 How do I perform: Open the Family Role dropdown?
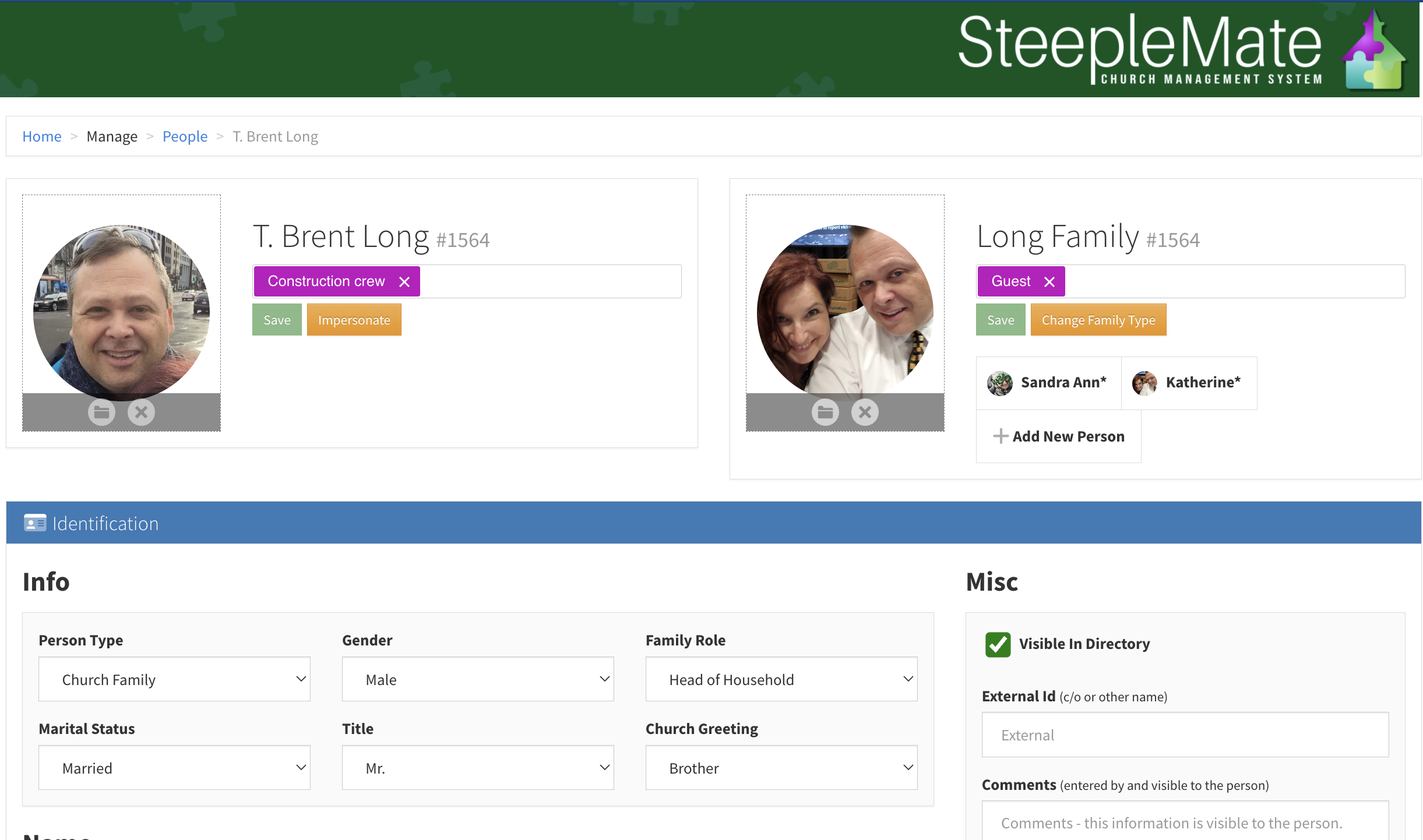[x=781, y=679]
